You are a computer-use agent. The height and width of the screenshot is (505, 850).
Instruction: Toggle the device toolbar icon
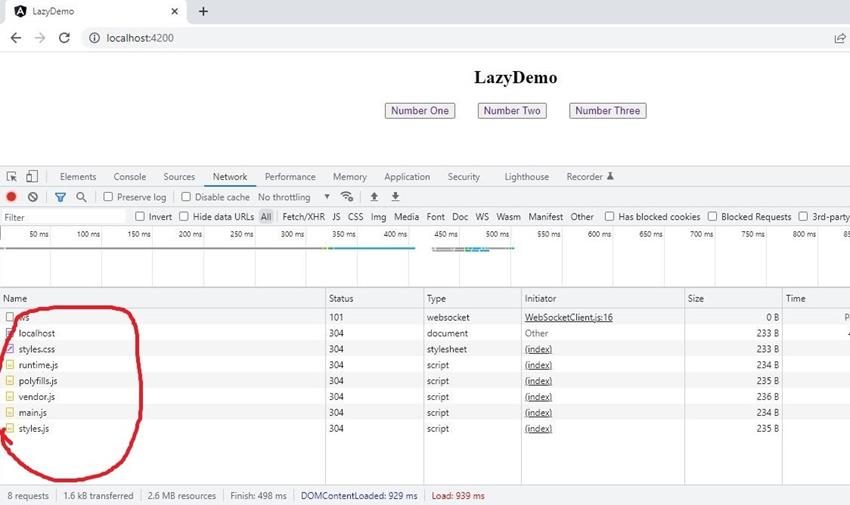[32, 177]
